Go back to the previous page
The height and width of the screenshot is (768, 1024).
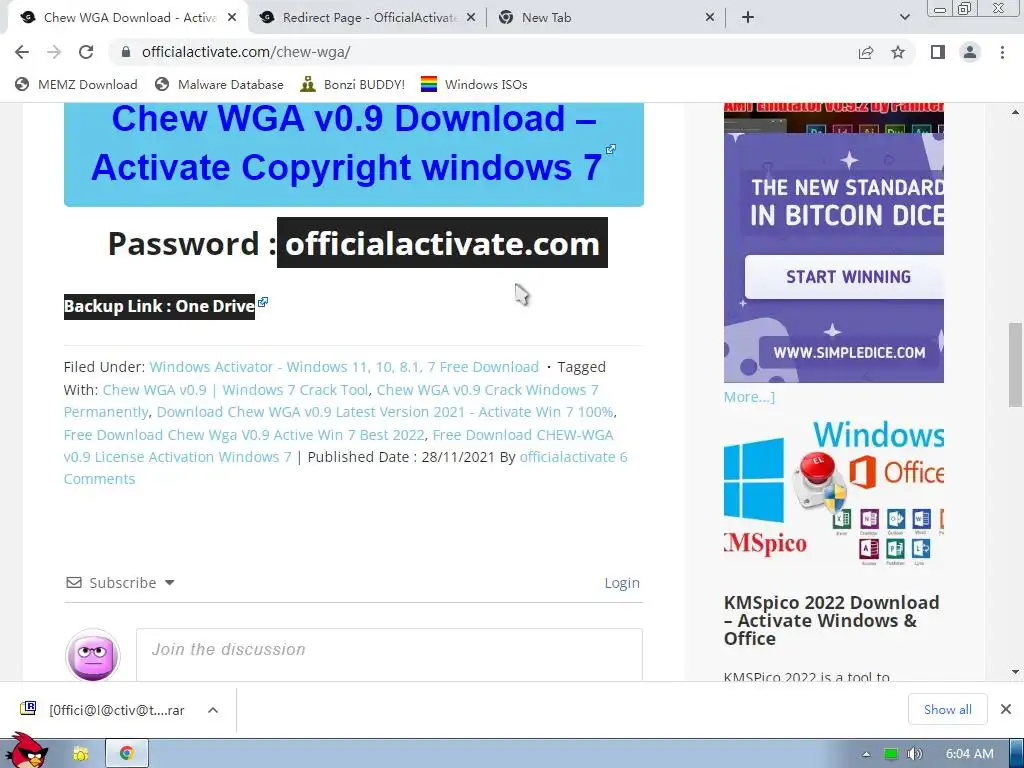pyautogui.click(x=22, y=52)
